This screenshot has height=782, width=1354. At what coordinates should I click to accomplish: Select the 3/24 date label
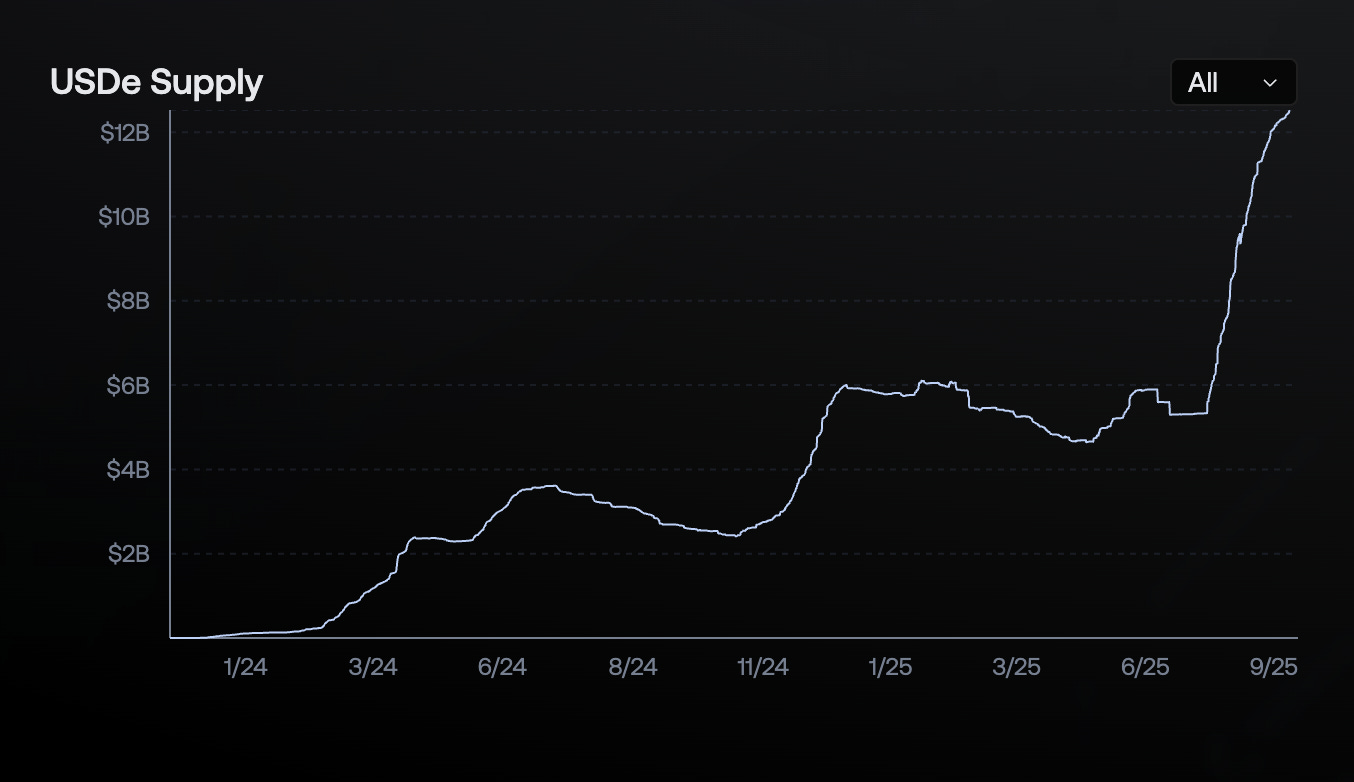pyautogui.click(x=373, y=666)
